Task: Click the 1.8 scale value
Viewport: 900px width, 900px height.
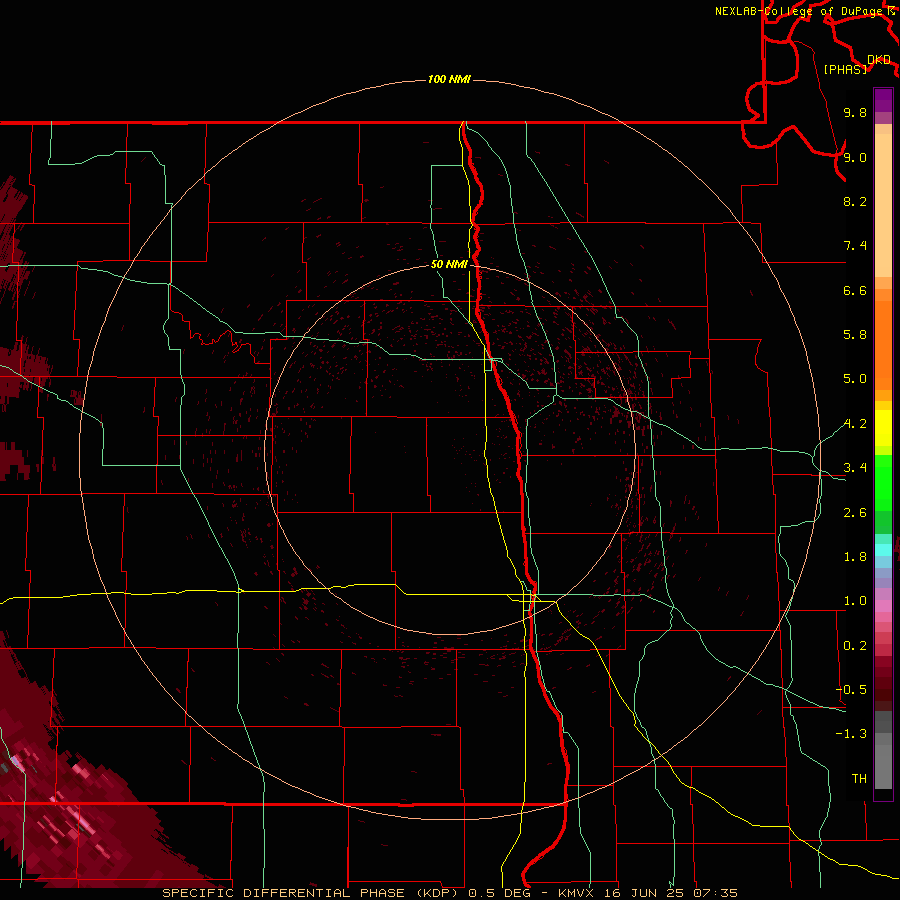Action: (855, 557)
